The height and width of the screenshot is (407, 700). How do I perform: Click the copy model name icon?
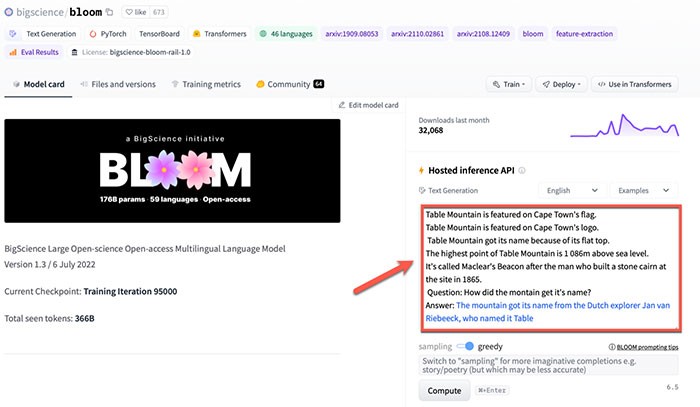point(109,11)
